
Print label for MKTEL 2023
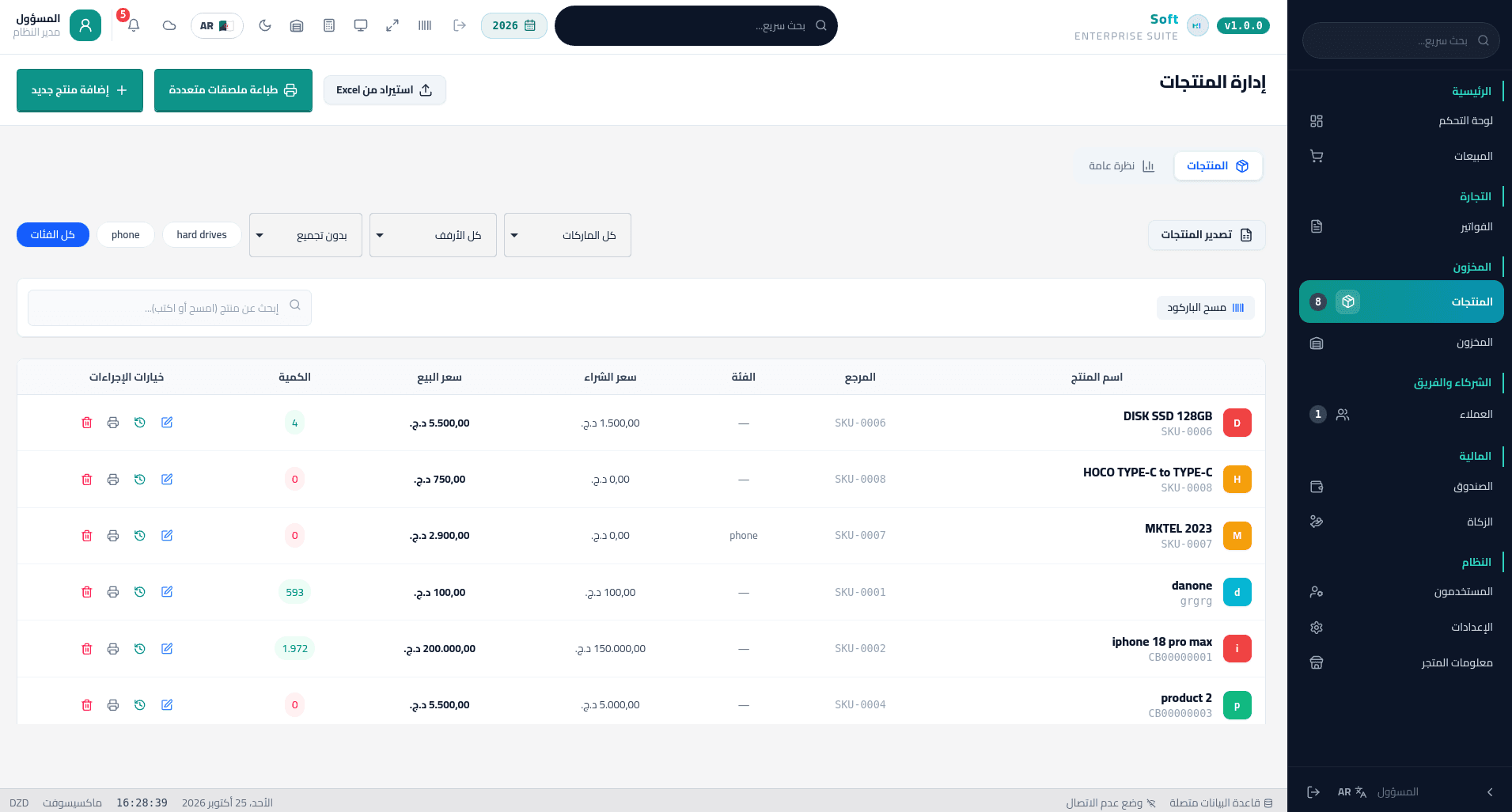[113, 536]
